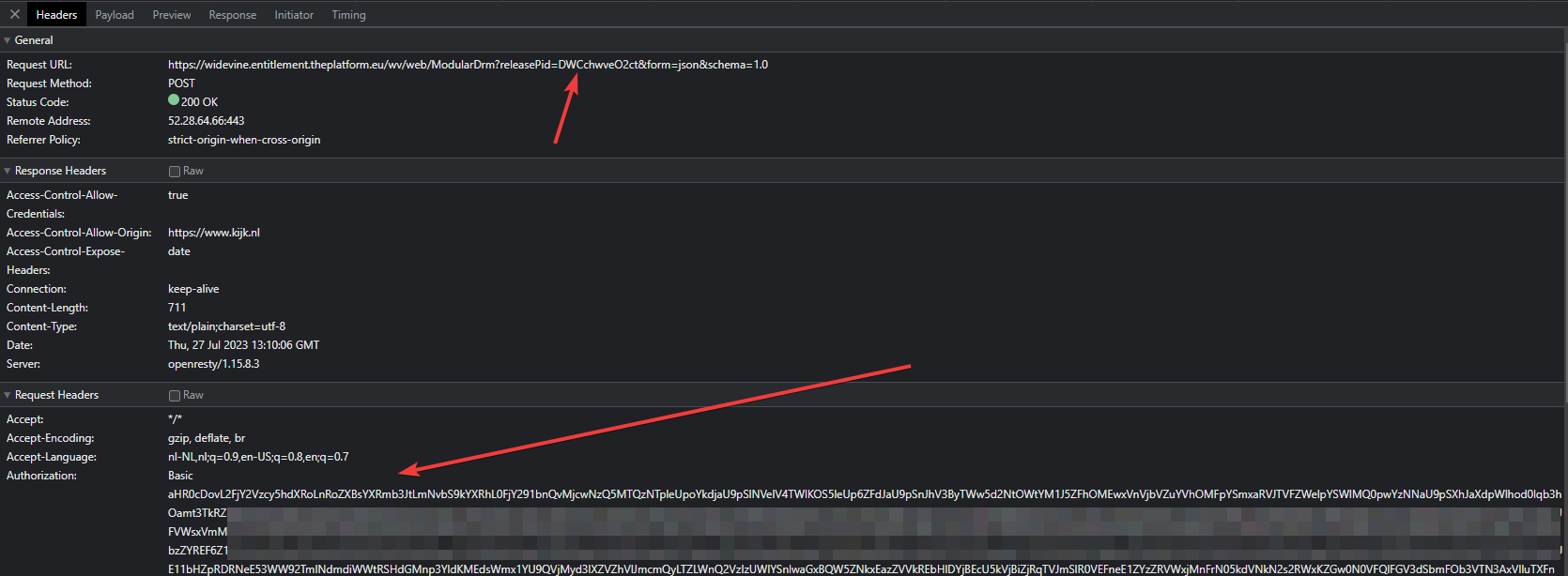
Task: Click the Response Headers section title
Action: point(60,171)
